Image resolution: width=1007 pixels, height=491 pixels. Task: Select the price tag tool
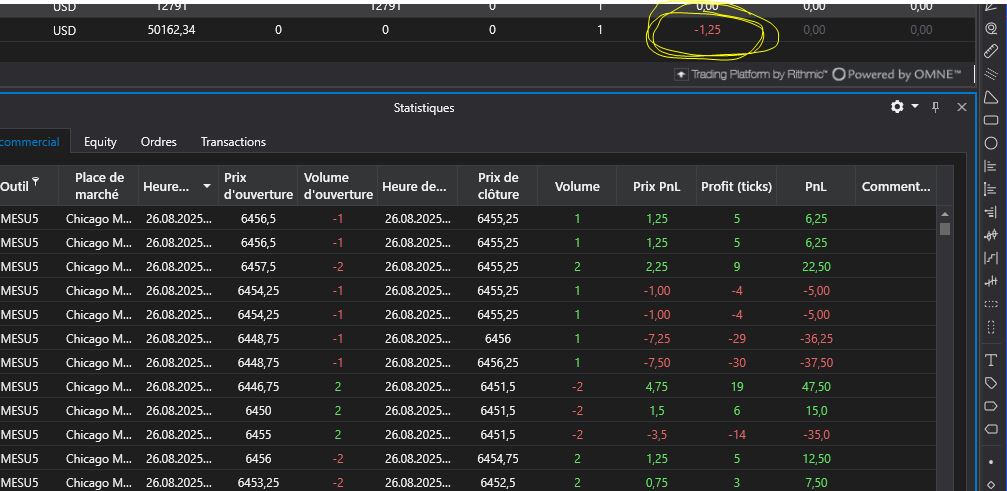[991, 383]
